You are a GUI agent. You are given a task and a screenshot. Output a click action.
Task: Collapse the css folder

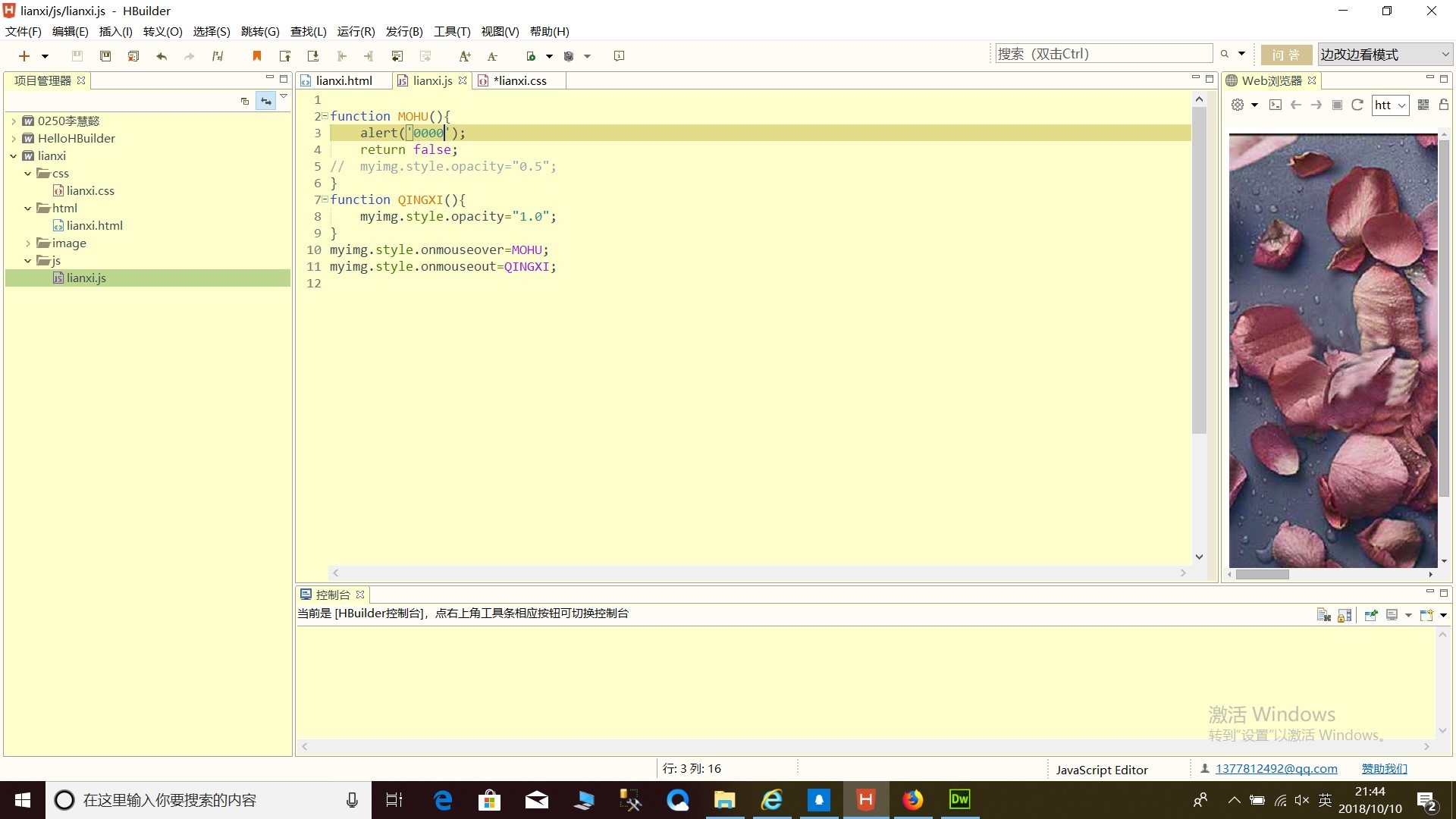[x=28, y=174]
